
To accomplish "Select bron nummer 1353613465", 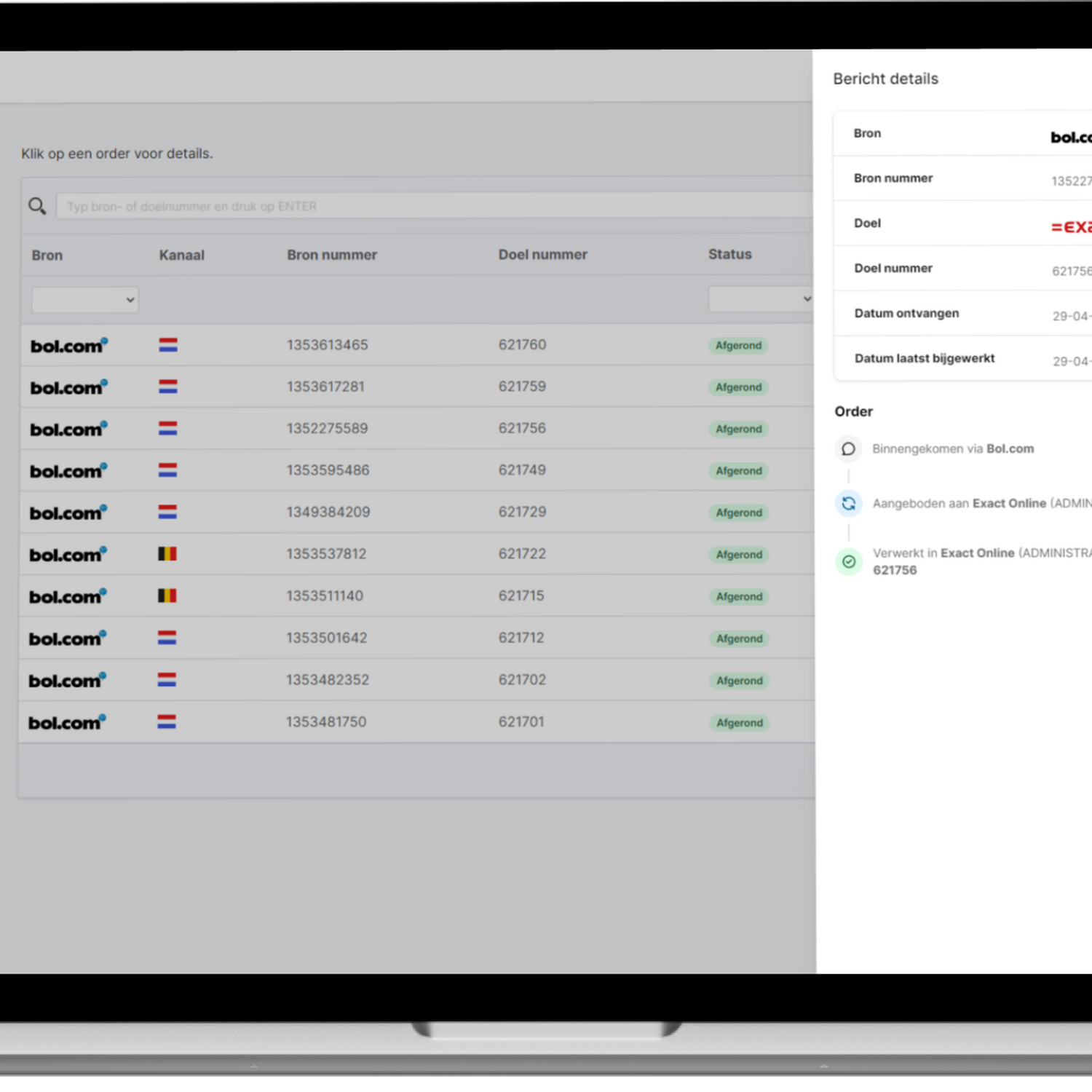I will point(328,345).
